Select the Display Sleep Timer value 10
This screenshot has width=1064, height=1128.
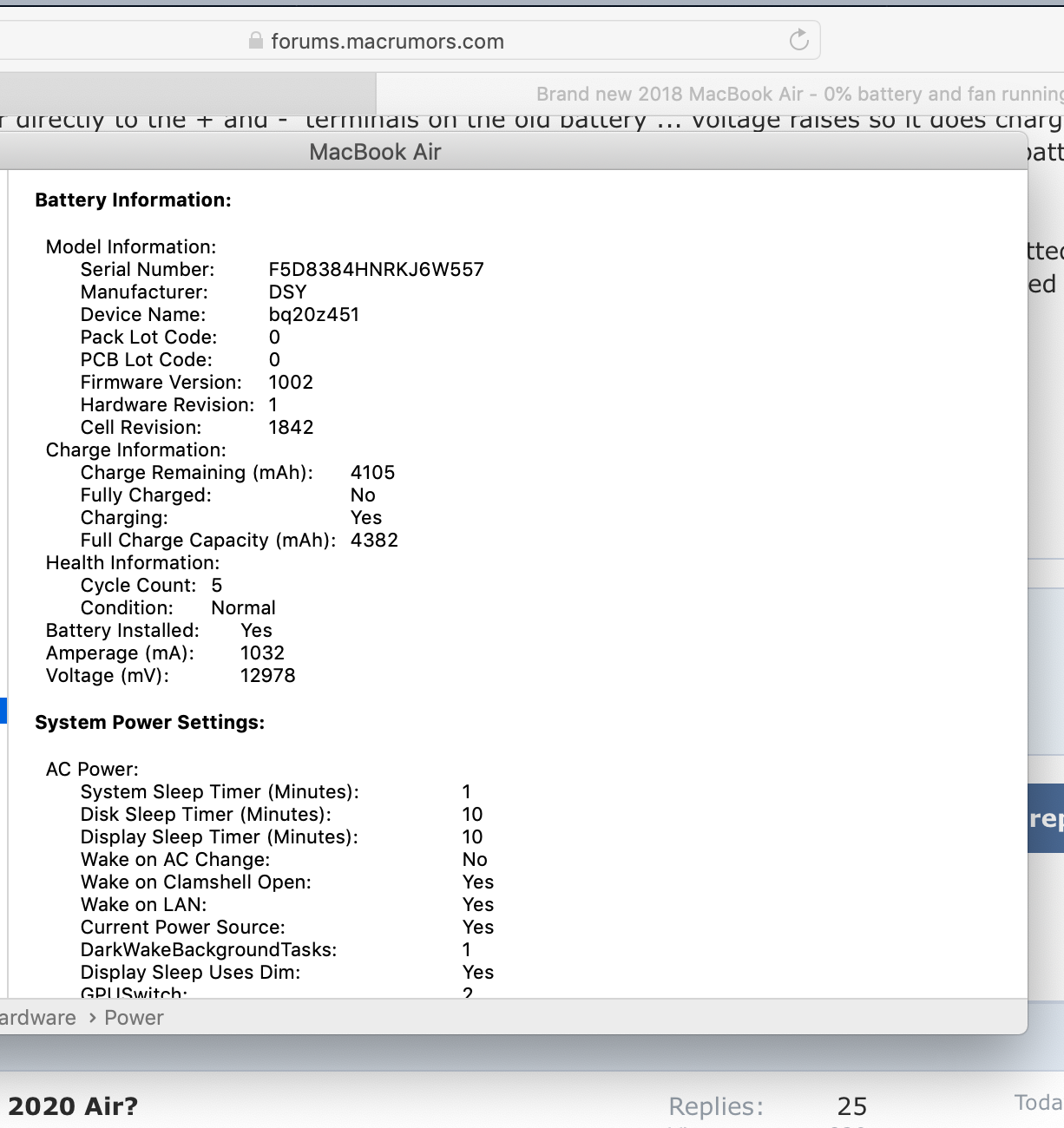[x=472, y=837]
